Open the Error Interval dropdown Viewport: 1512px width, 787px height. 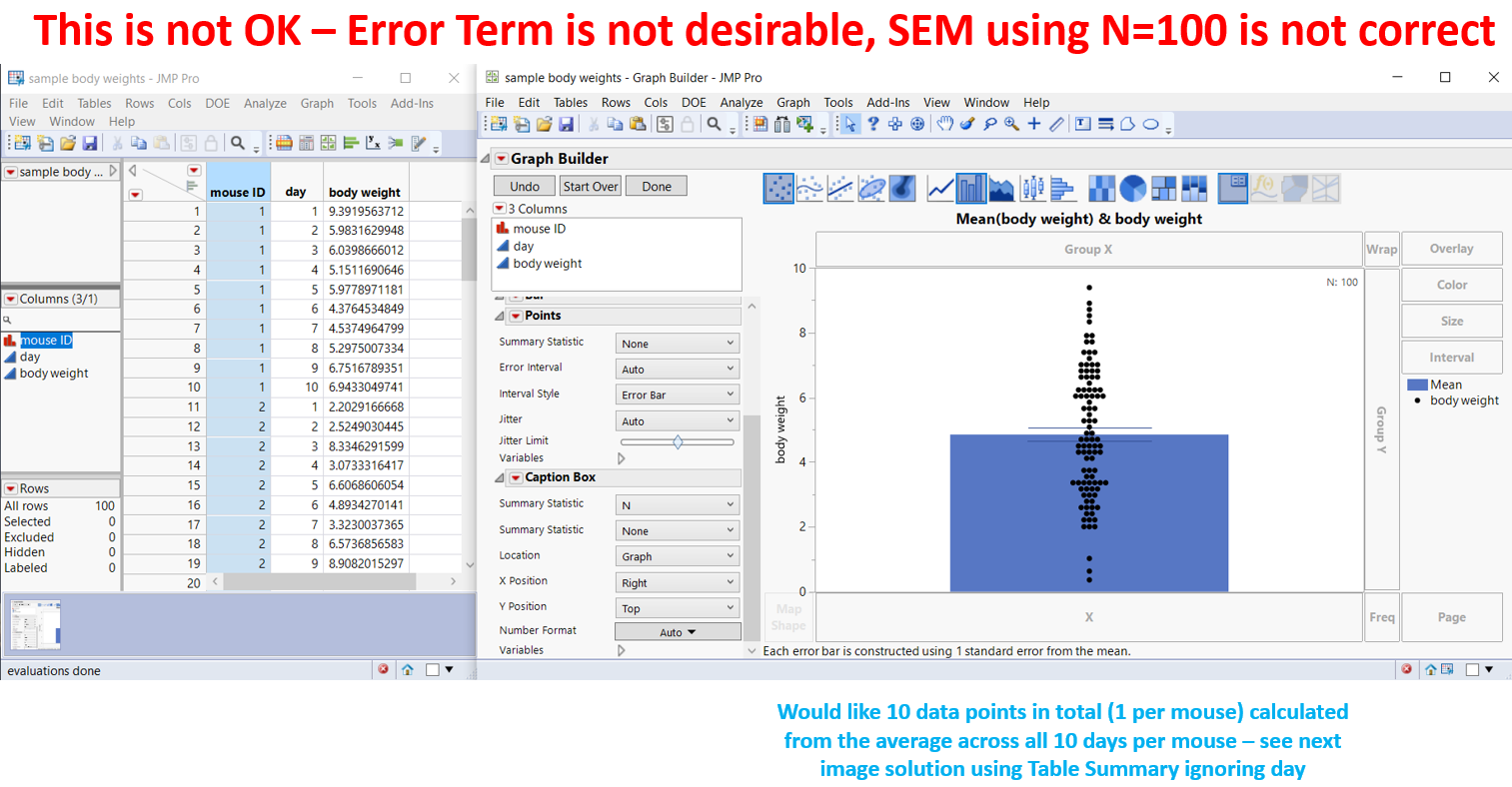678,369
